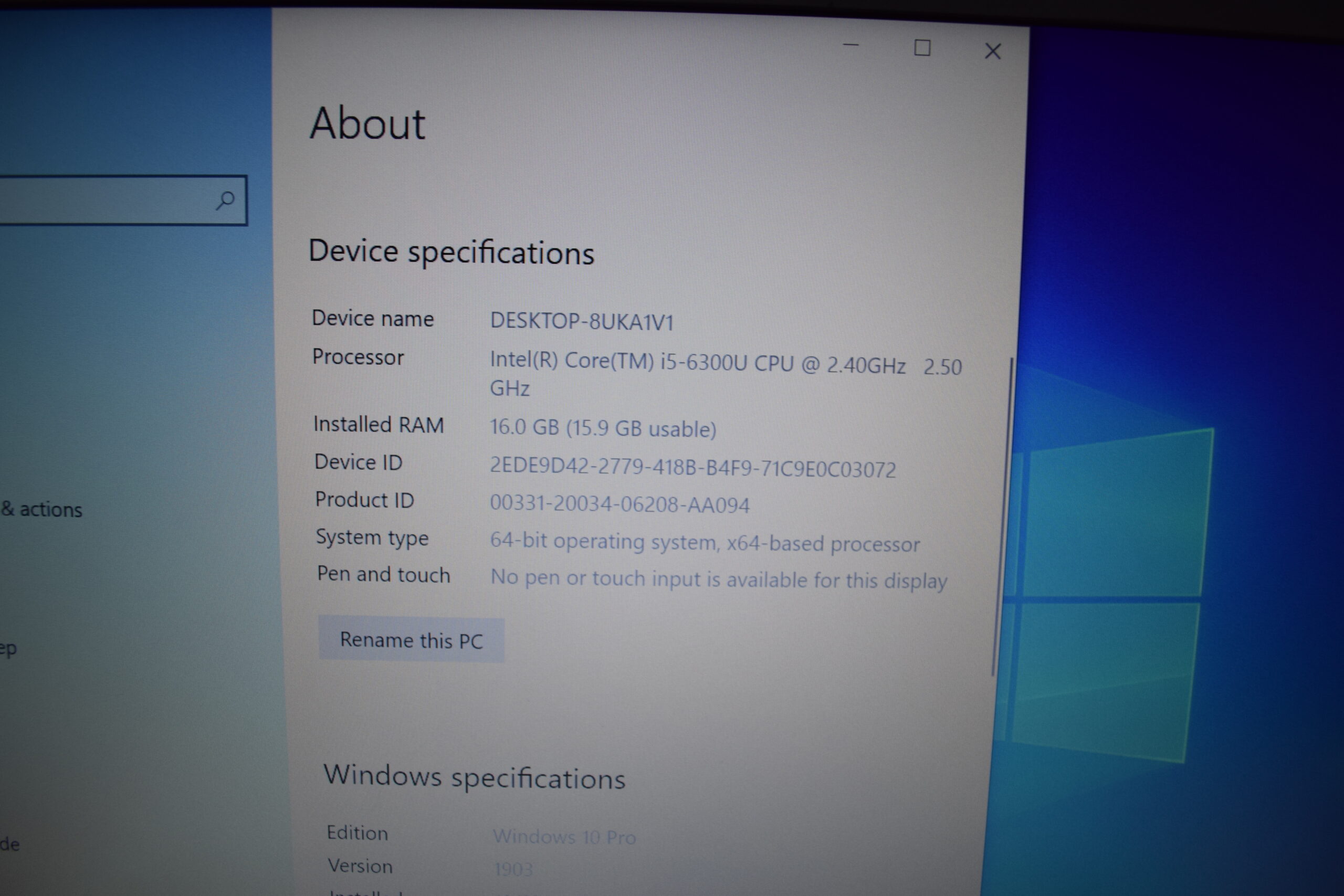
Task: Click the Edition value Windows 10 Pro
Action: (x=564, y=837)
